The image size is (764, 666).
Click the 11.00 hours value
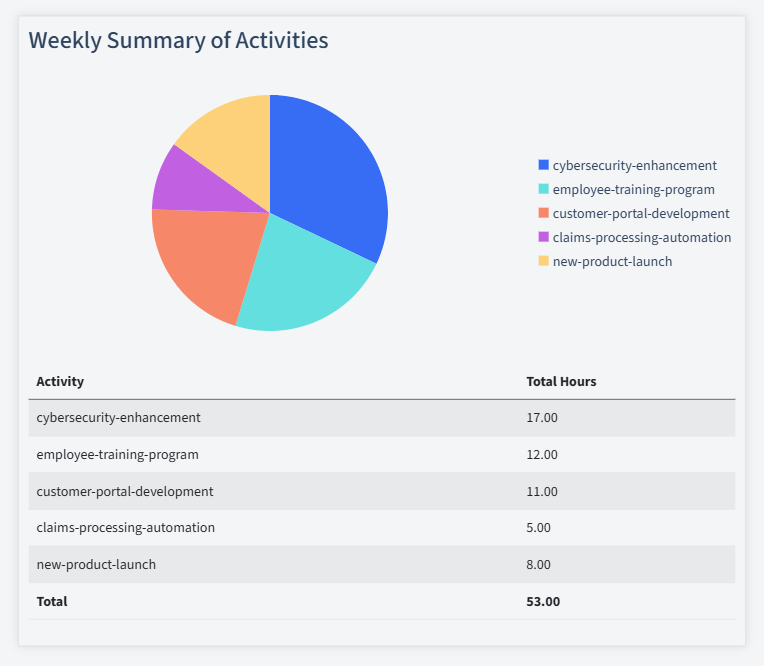[x=542, y=491]
